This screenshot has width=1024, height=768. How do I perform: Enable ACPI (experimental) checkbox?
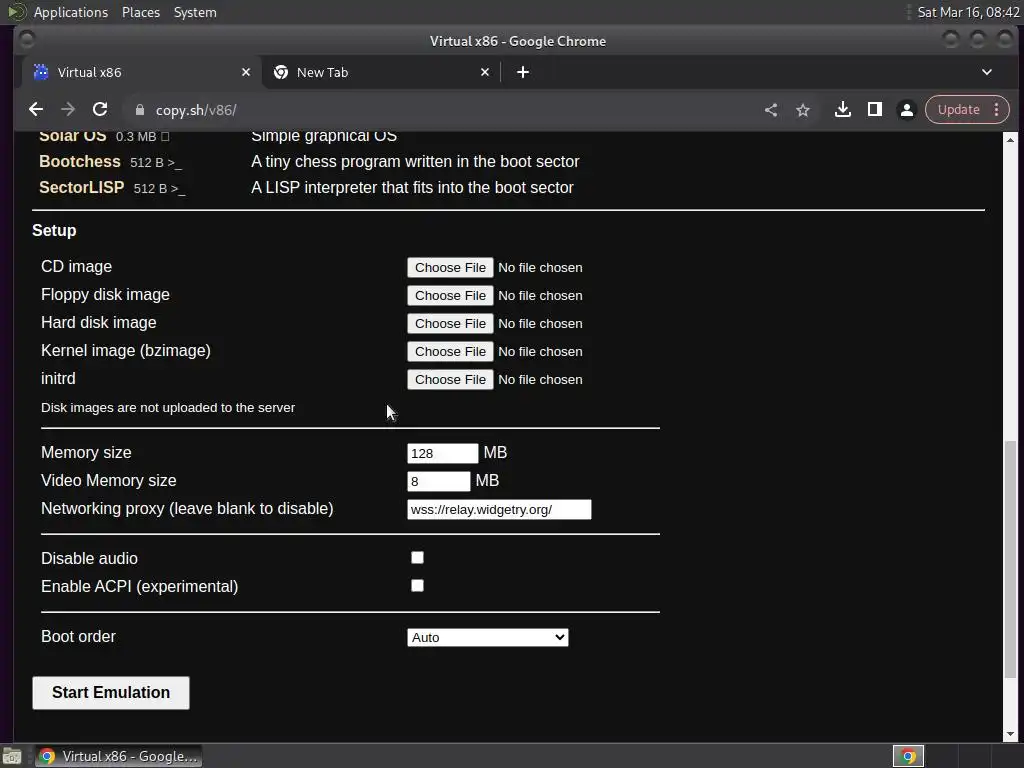pyautogui.click(x=417, y=585)
